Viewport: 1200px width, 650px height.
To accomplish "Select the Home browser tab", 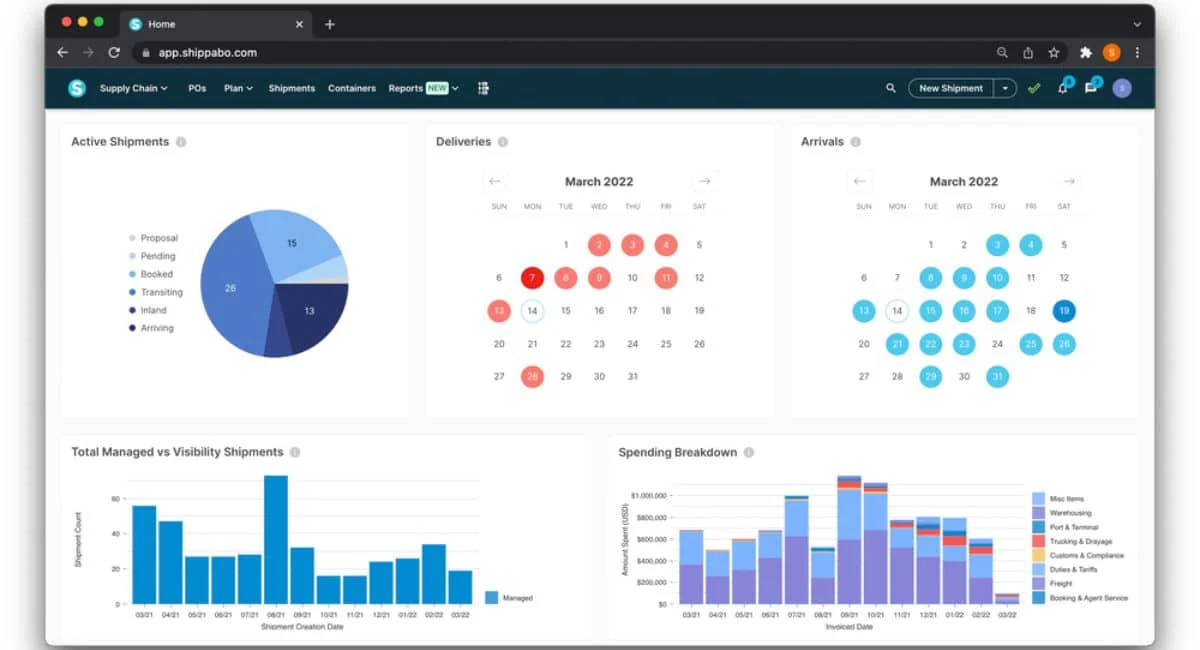I will (x=216, y=24).
